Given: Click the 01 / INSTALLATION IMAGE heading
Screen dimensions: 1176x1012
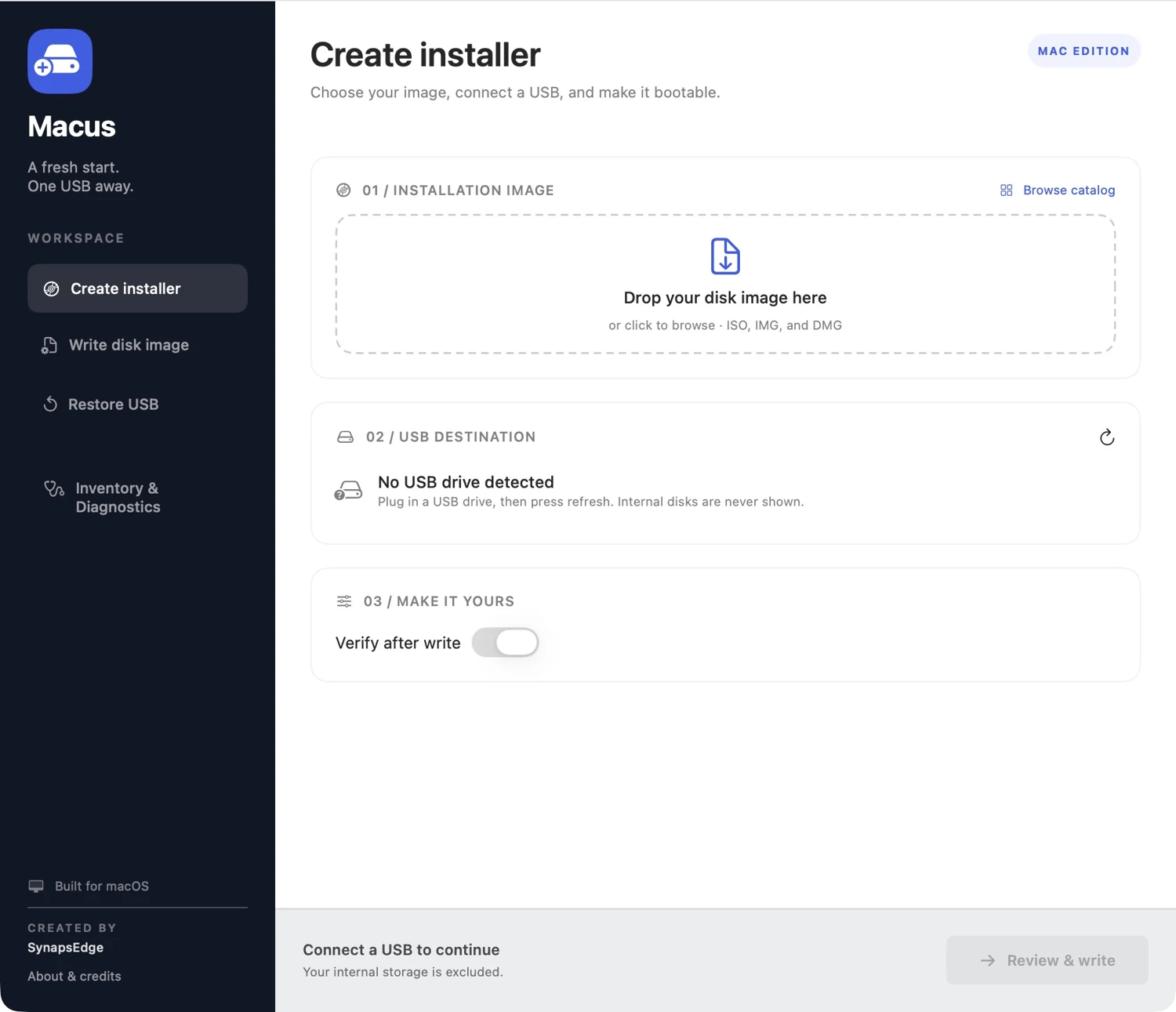Looking at the screenshot, I should click(x=458, y=190).
